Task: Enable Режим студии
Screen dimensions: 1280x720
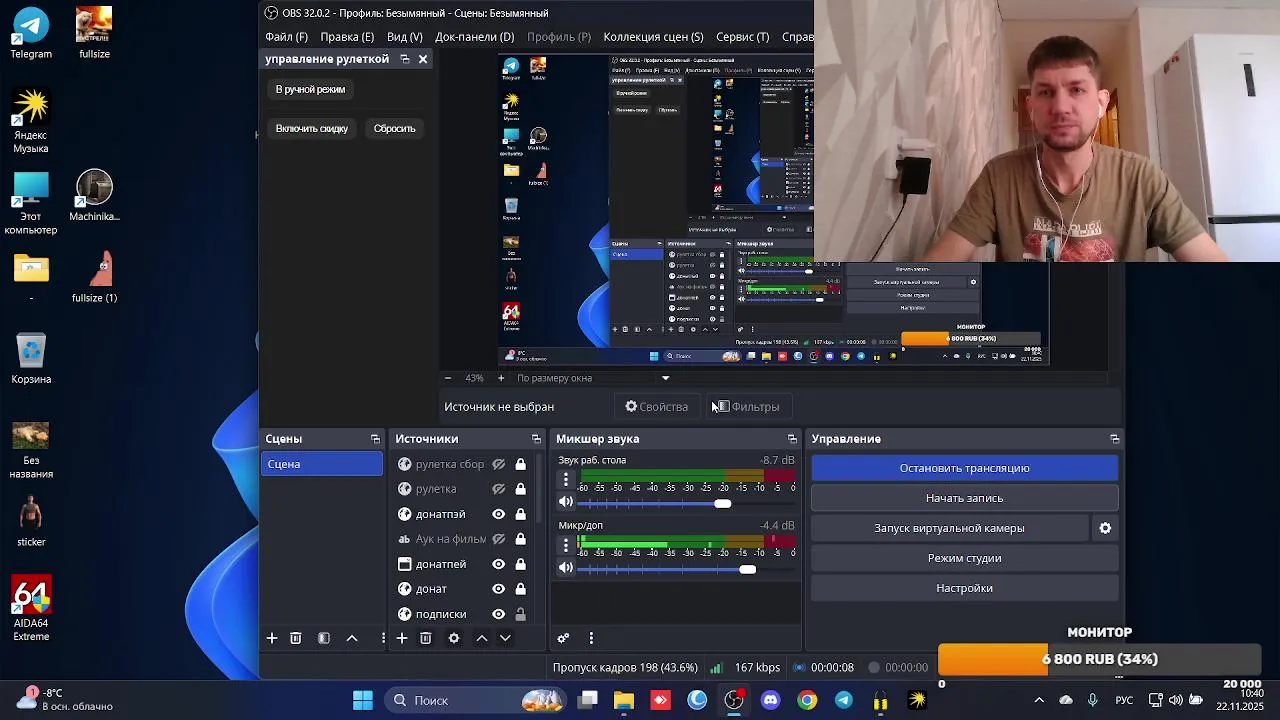Action: (964, 558)
